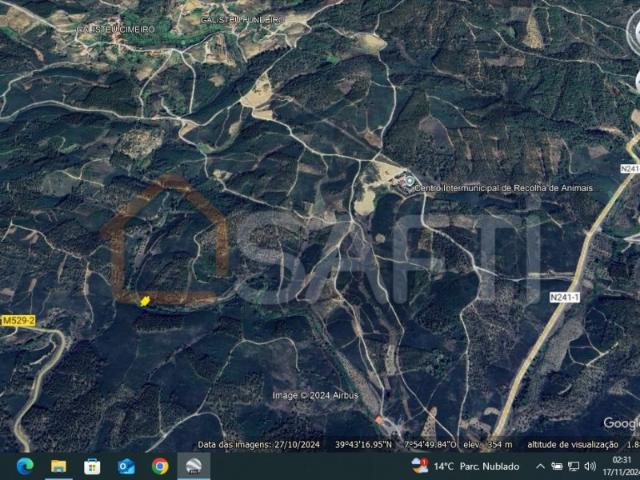Open File Explorer from the taskbar
640x480 pixels.
click(x=59, y=466)
